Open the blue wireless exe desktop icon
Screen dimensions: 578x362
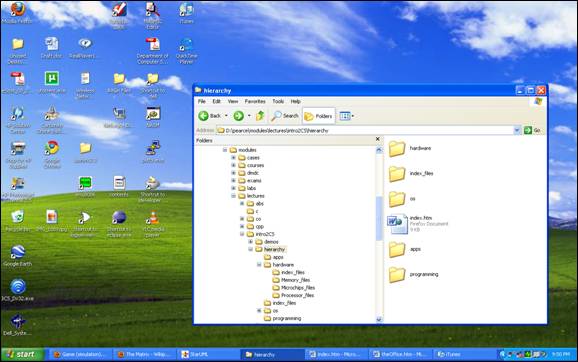pos(17,290)
